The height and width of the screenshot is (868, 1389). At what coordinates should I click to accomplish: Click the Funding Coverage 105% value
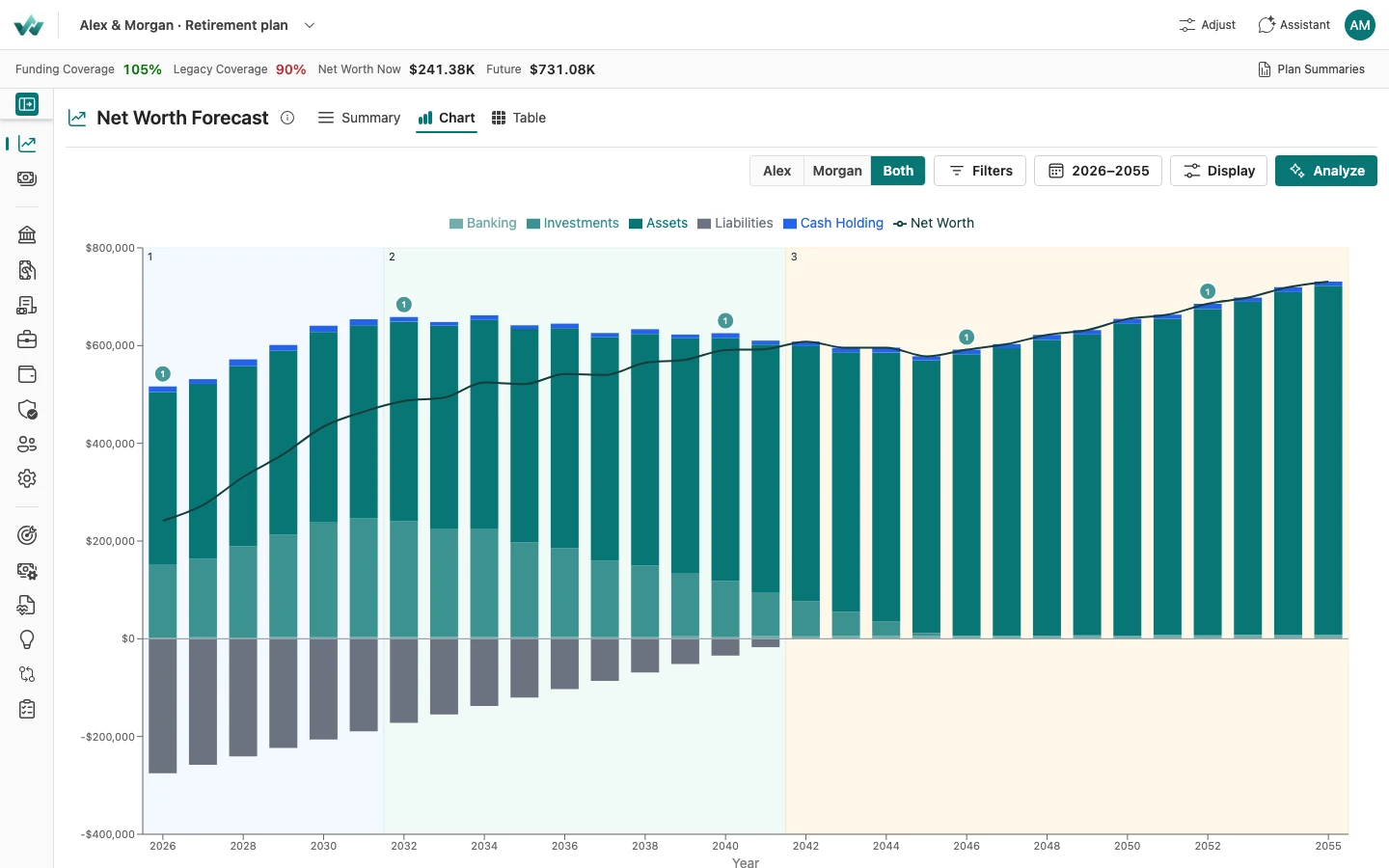[142, 69]
